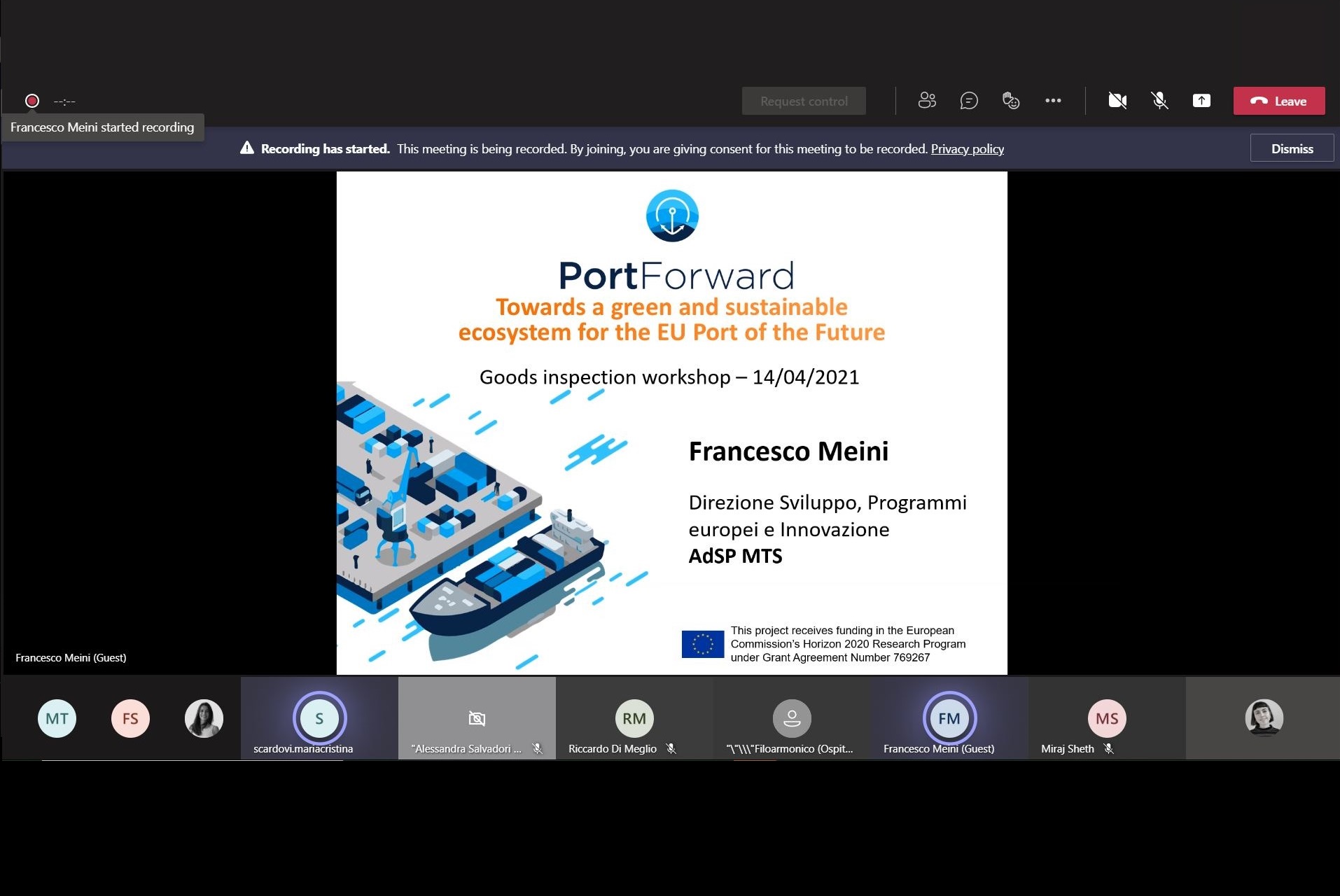
Task: Click the 'Riccardo Di Meglio' name label
Action: point(613,749)
